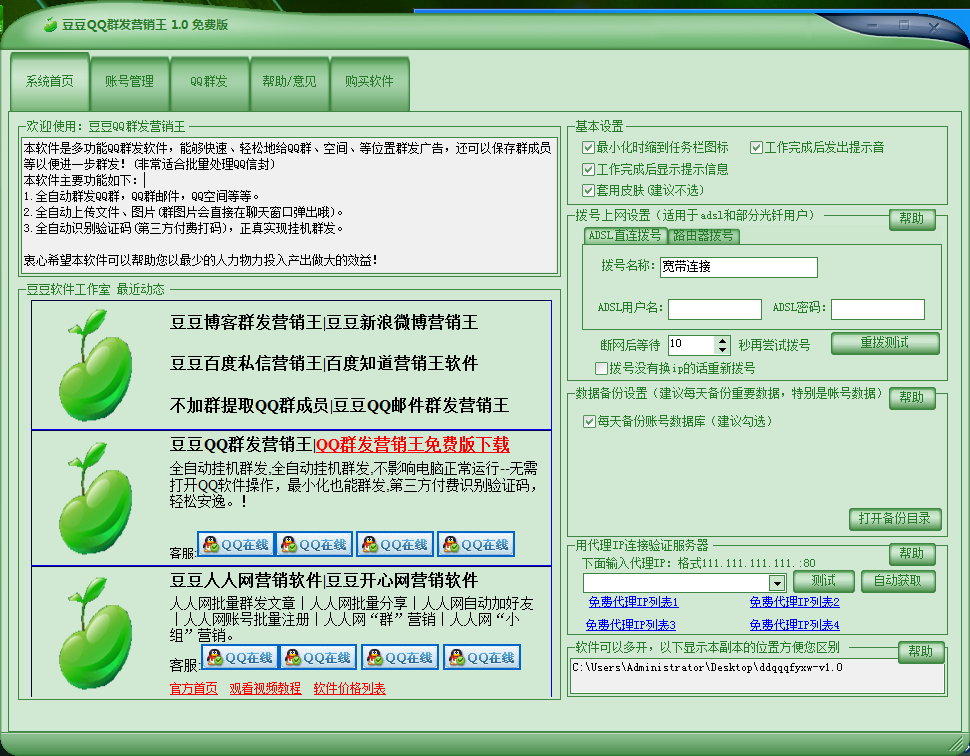Click the third QQ在线 icon in the 人人网 section

point(400,657)
